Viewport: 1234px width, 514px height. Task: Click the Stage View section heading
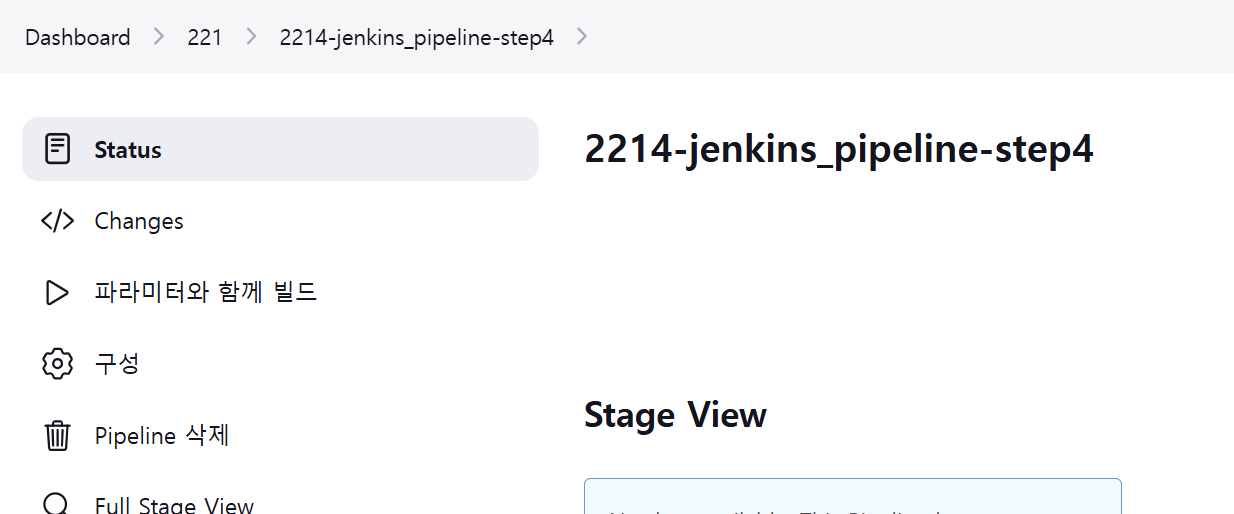click(675, 414)
